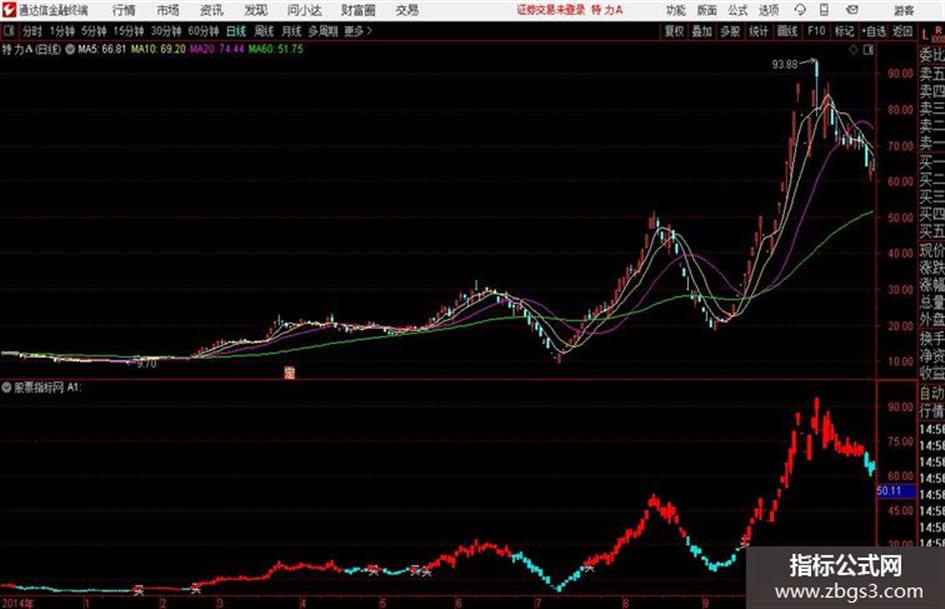Click the 自动 label in the right panel
The image size is (945, 609).
(932, 394)
